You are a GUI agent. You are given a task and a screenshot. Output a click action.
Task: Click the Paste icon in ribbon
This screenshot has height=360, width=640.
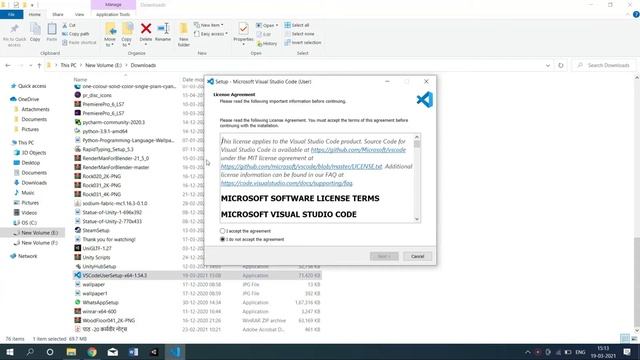52,29
